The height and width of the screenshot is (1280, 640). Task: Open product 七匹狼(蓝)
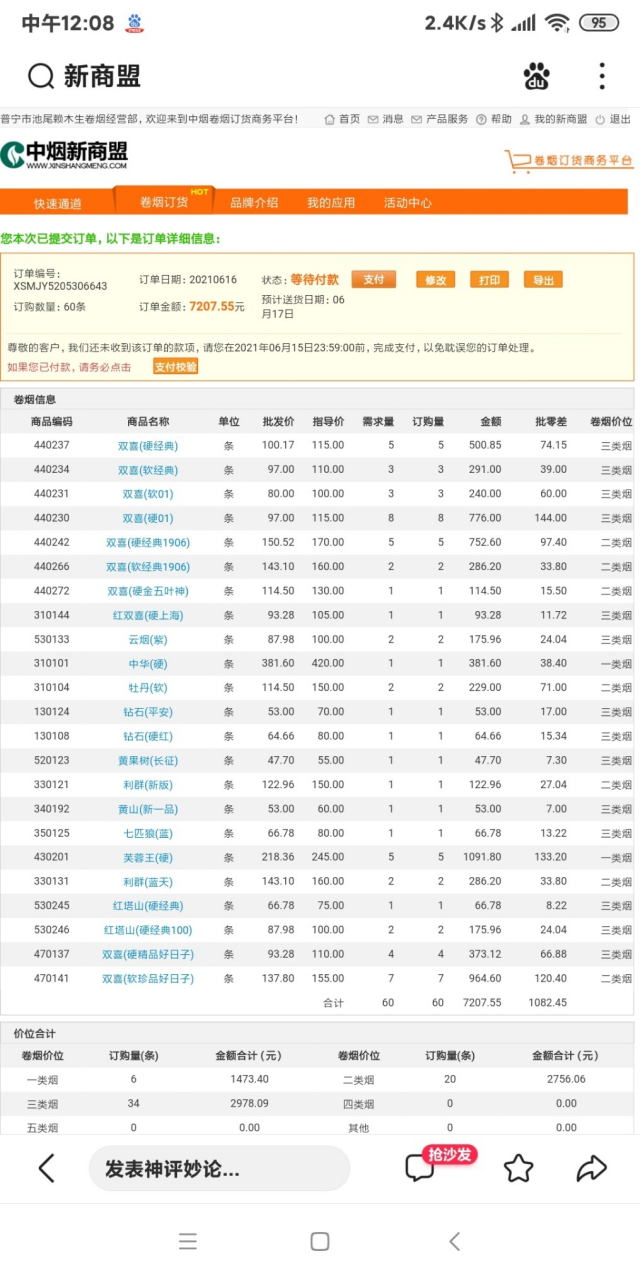tap(148, 833)
